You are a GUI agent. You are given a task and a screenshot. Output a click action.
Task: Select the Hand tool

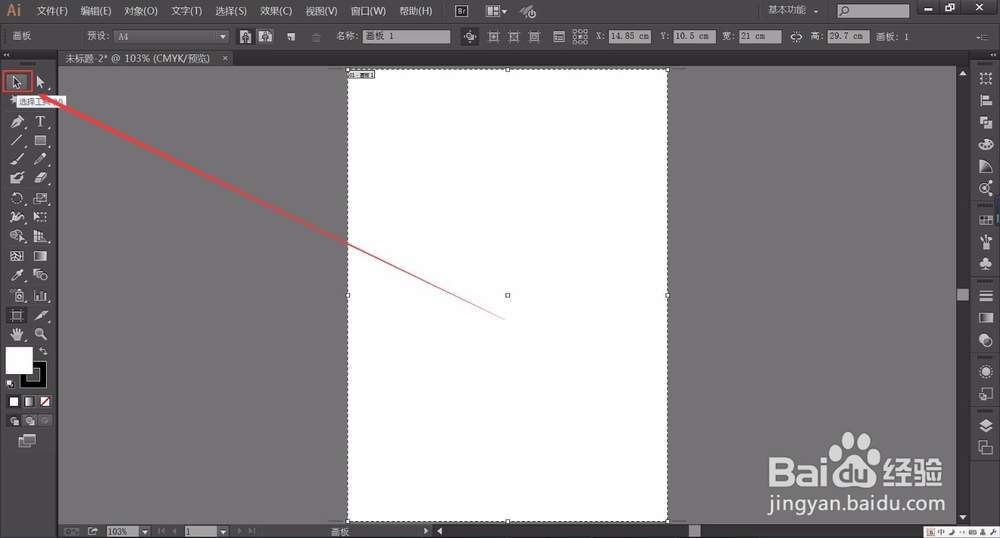click(17, 334)
